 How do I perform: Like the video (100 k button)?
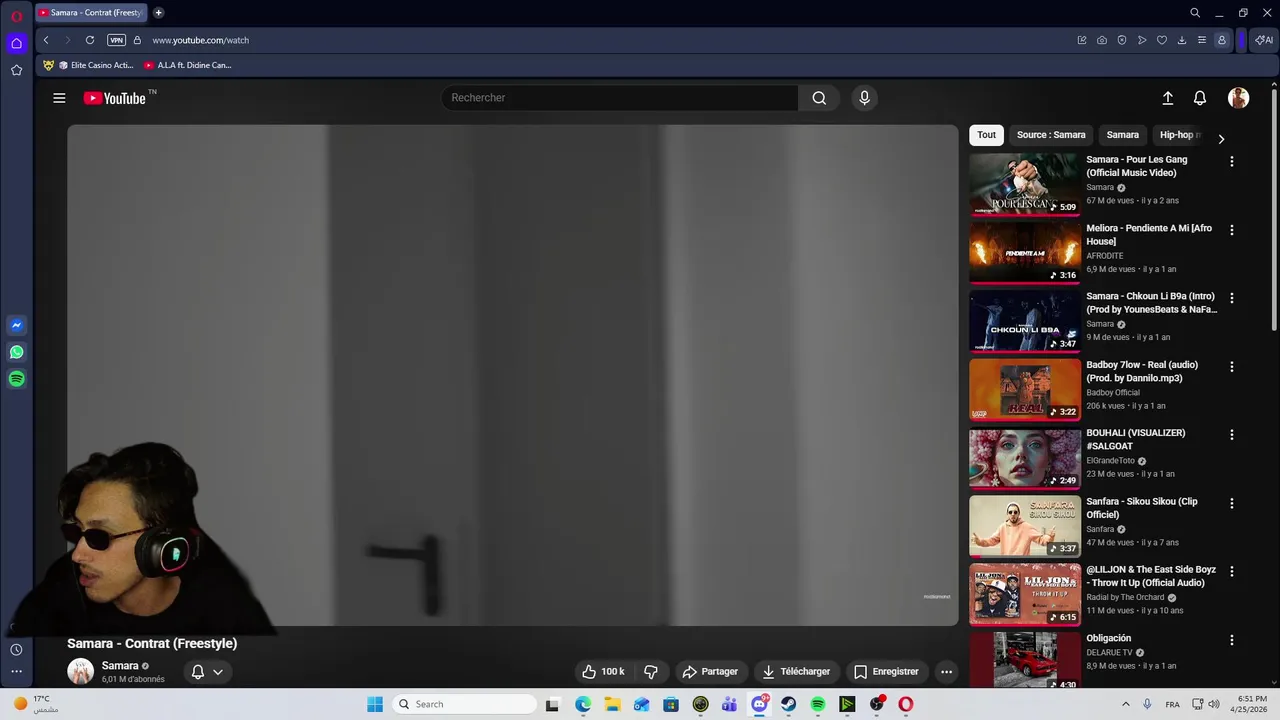[603, 672]
